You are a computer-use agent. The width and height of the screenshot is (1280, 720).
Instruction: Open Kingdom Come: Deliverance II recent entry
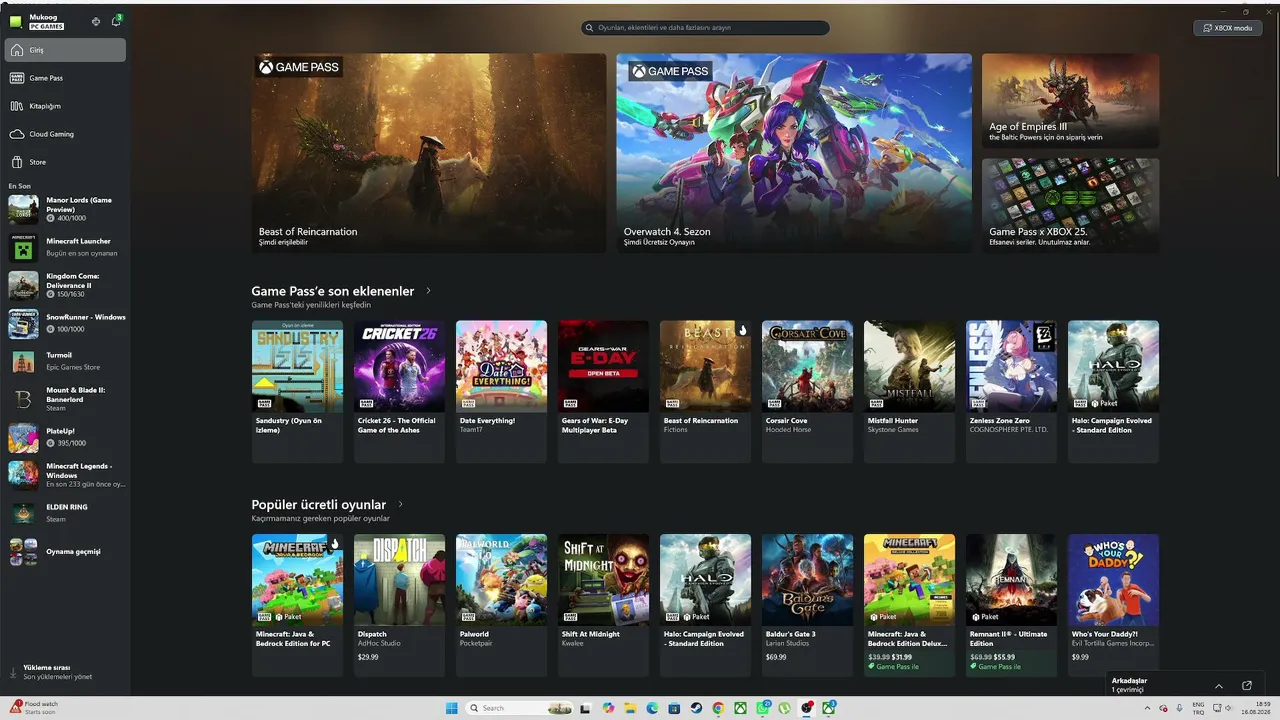click(x=67, y=285)
